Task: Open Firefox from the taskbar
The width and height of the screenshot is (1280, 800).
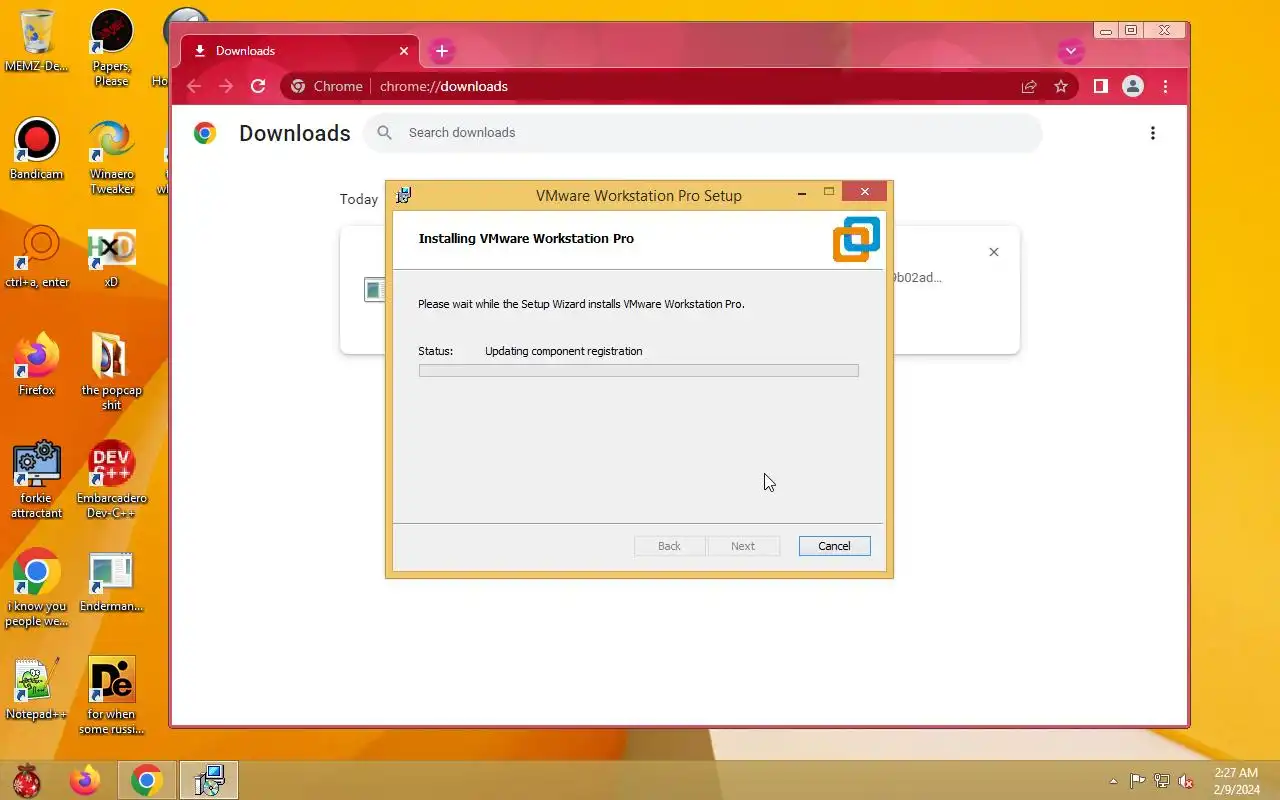Action: coord(85,780)
